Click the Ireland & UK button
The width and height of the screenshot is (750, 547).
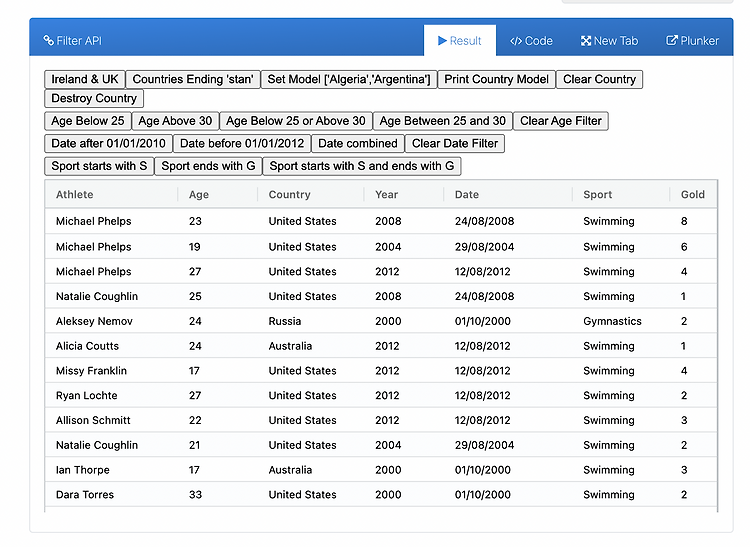coord(85,79)
